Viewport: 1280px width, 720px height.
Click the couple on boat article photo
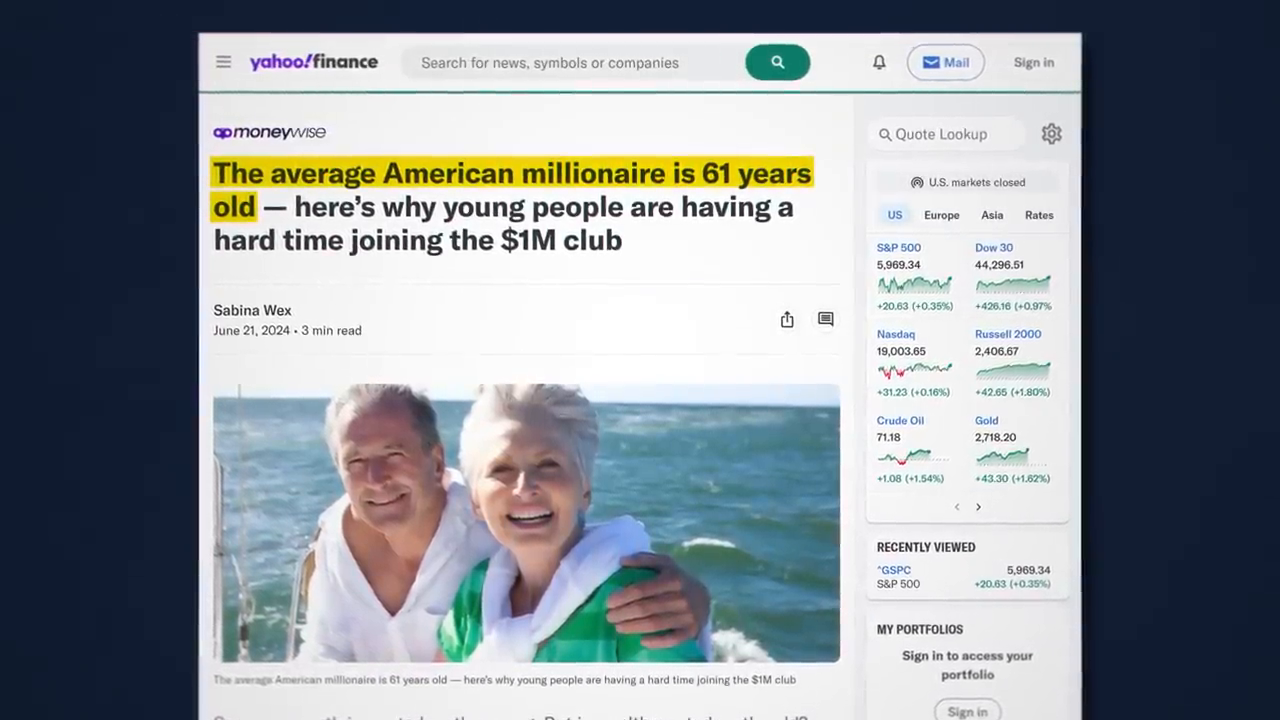526,523
